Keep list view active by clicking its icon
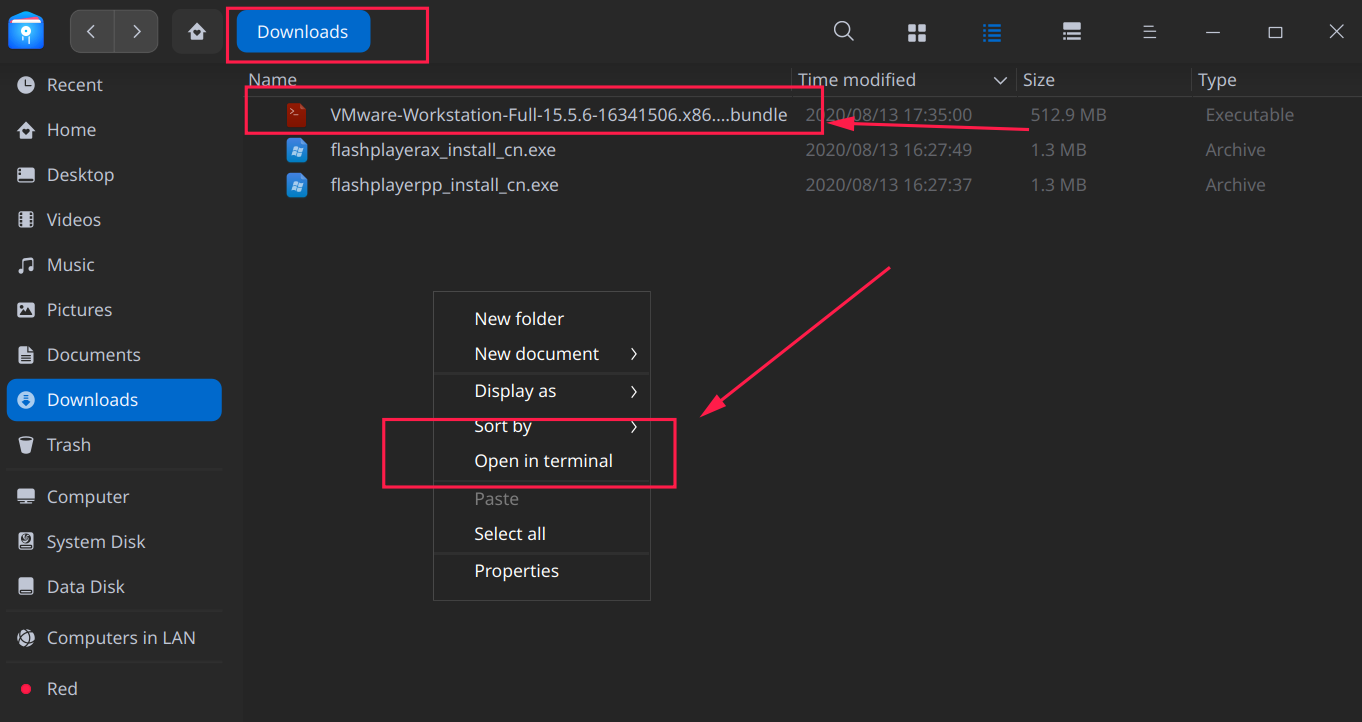 [991, 31]
